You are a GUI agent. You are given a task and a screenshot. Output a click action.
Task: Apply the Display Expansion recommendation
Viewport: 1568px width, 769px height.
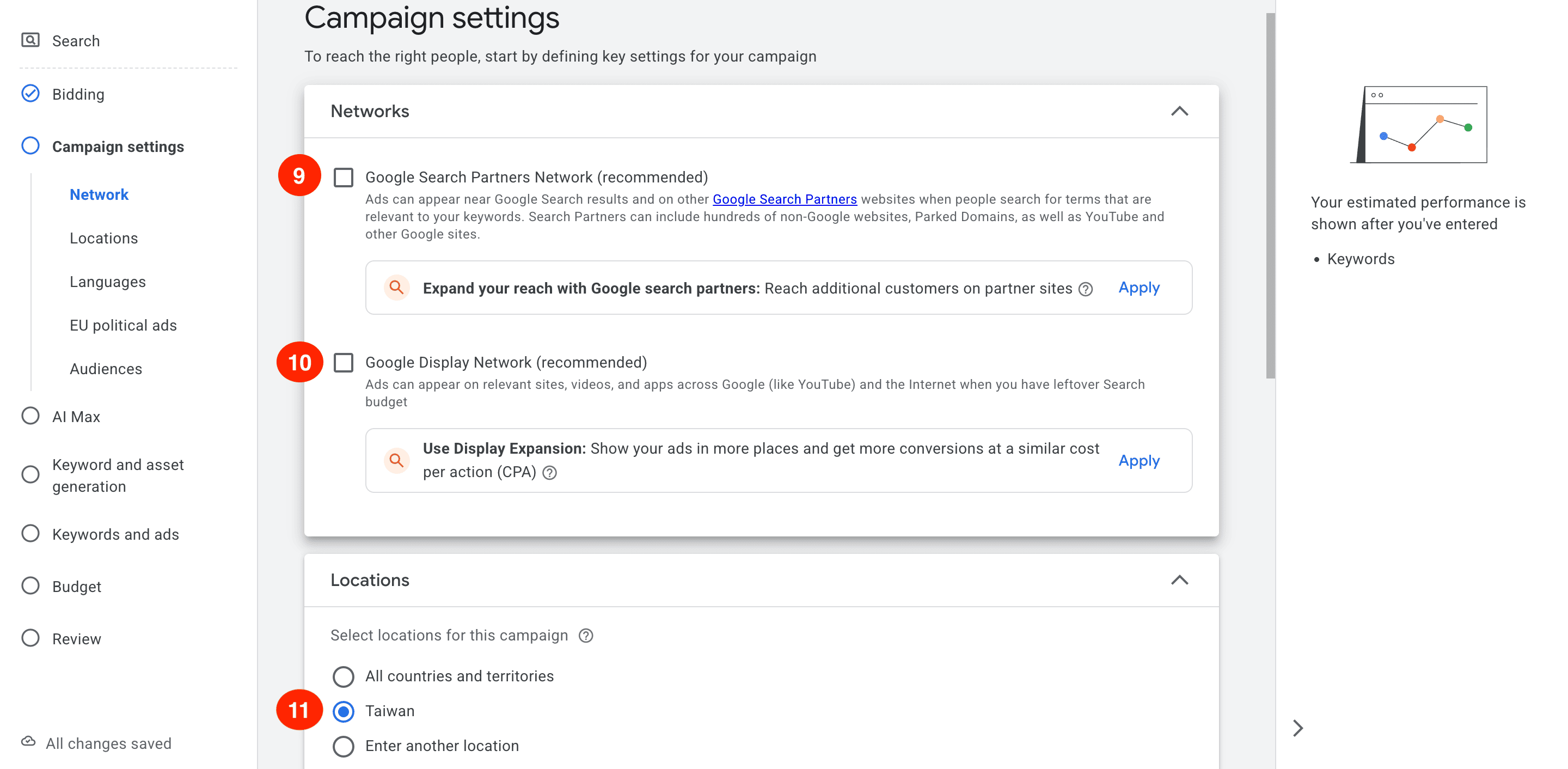(1139, 460)
